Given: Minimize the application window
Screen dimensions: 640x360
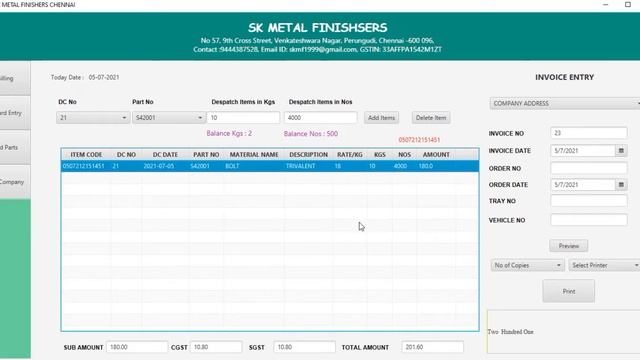Looking at the screenshot, I should coord(605,4).
